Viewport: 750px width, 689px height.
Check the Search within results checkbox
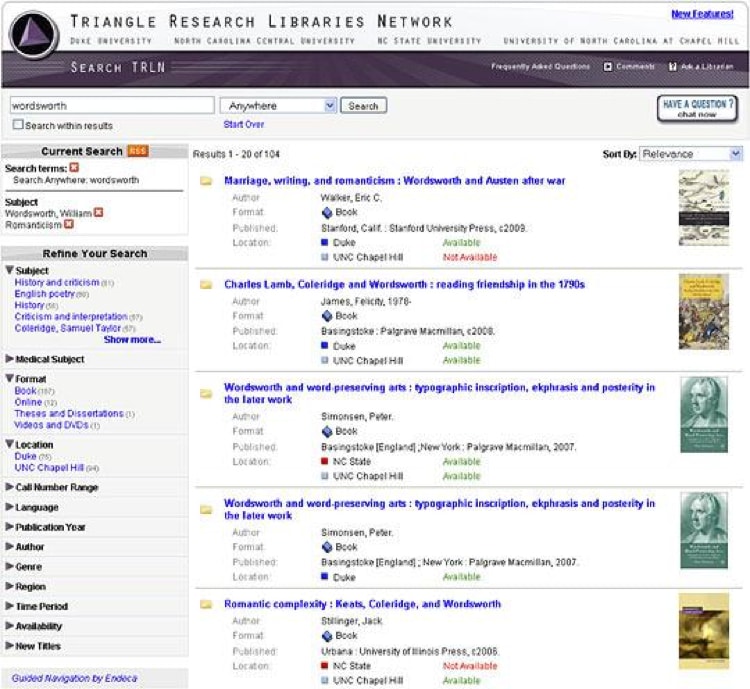pos(18,124)
